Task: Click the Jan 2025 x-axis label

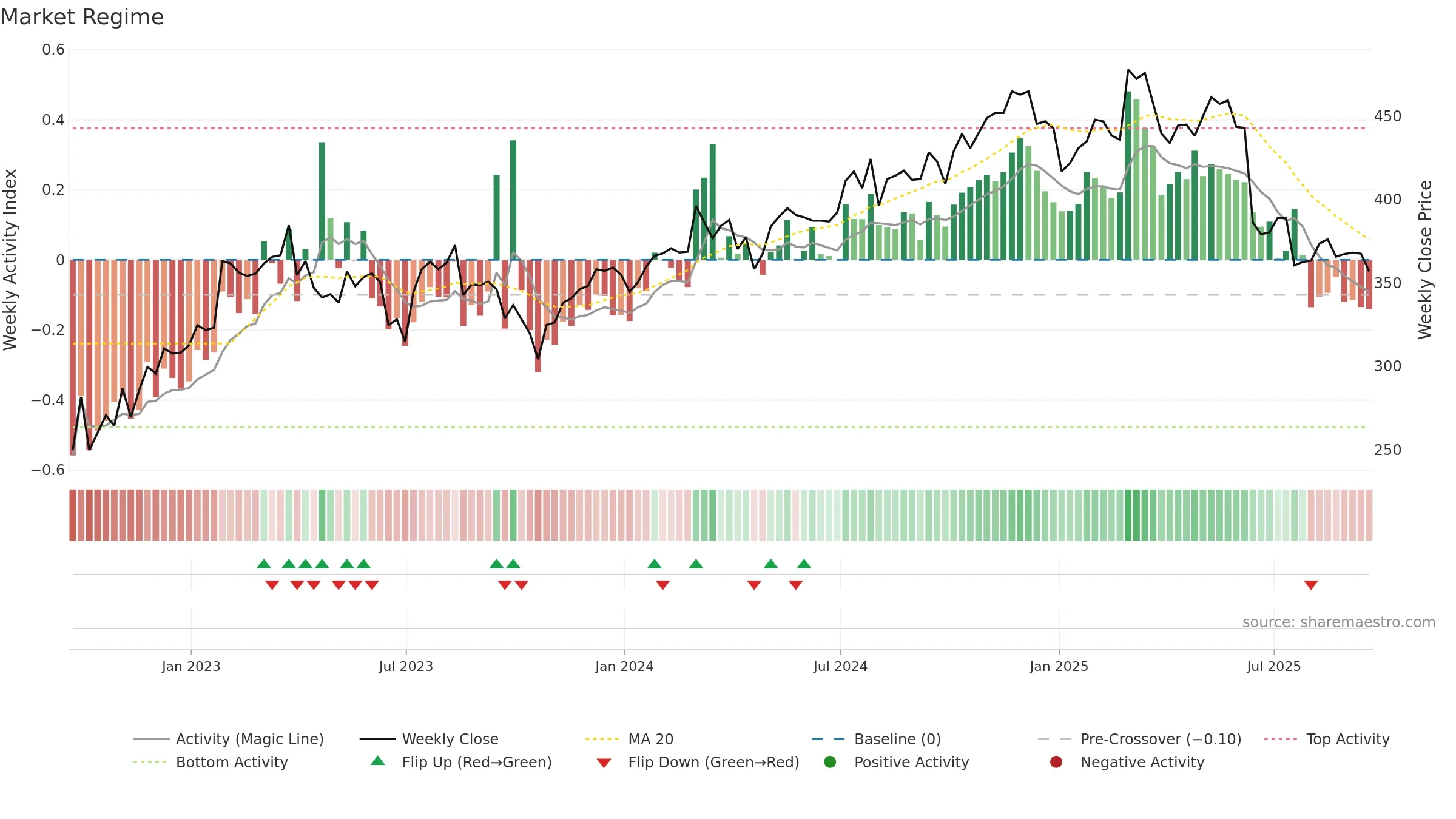Action: (1059, 666)
